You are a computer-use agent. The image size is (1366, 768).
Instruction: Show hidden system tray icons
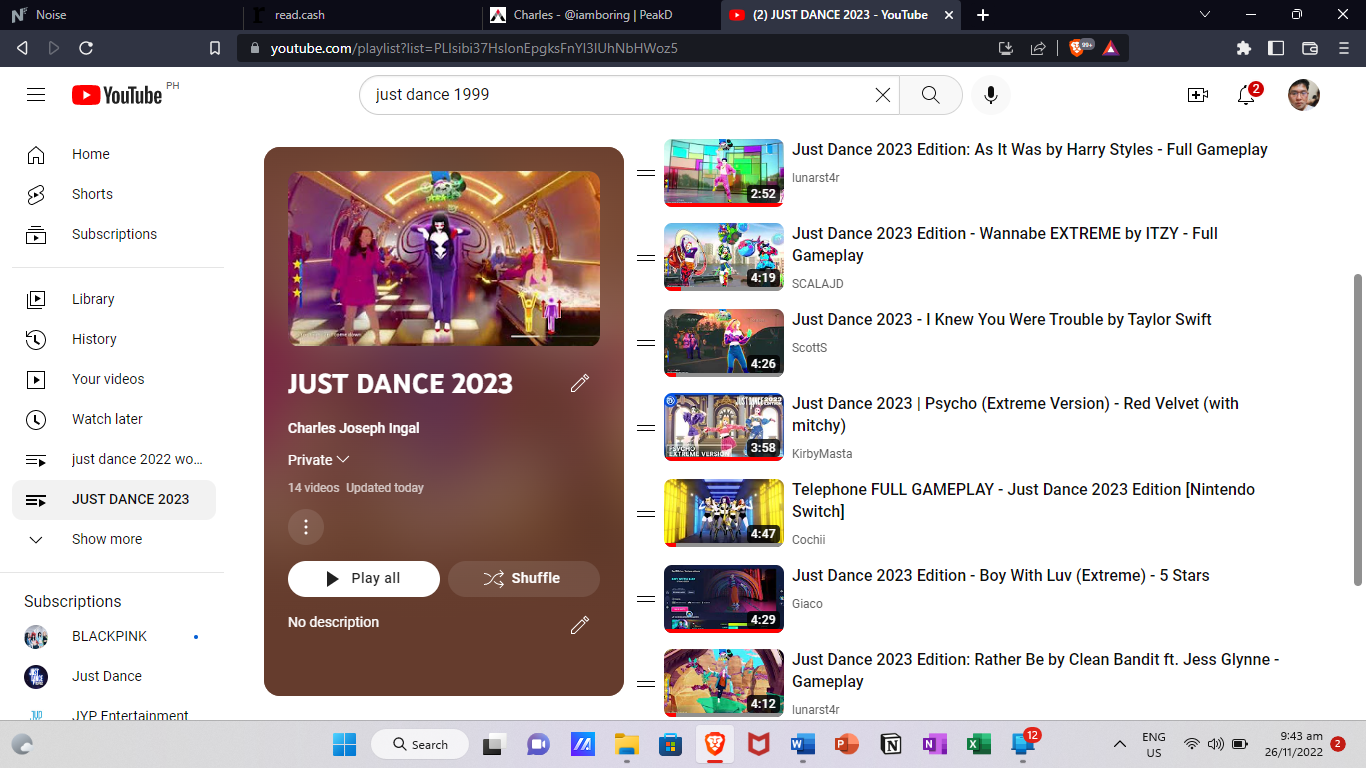[x=1120, y=744]
